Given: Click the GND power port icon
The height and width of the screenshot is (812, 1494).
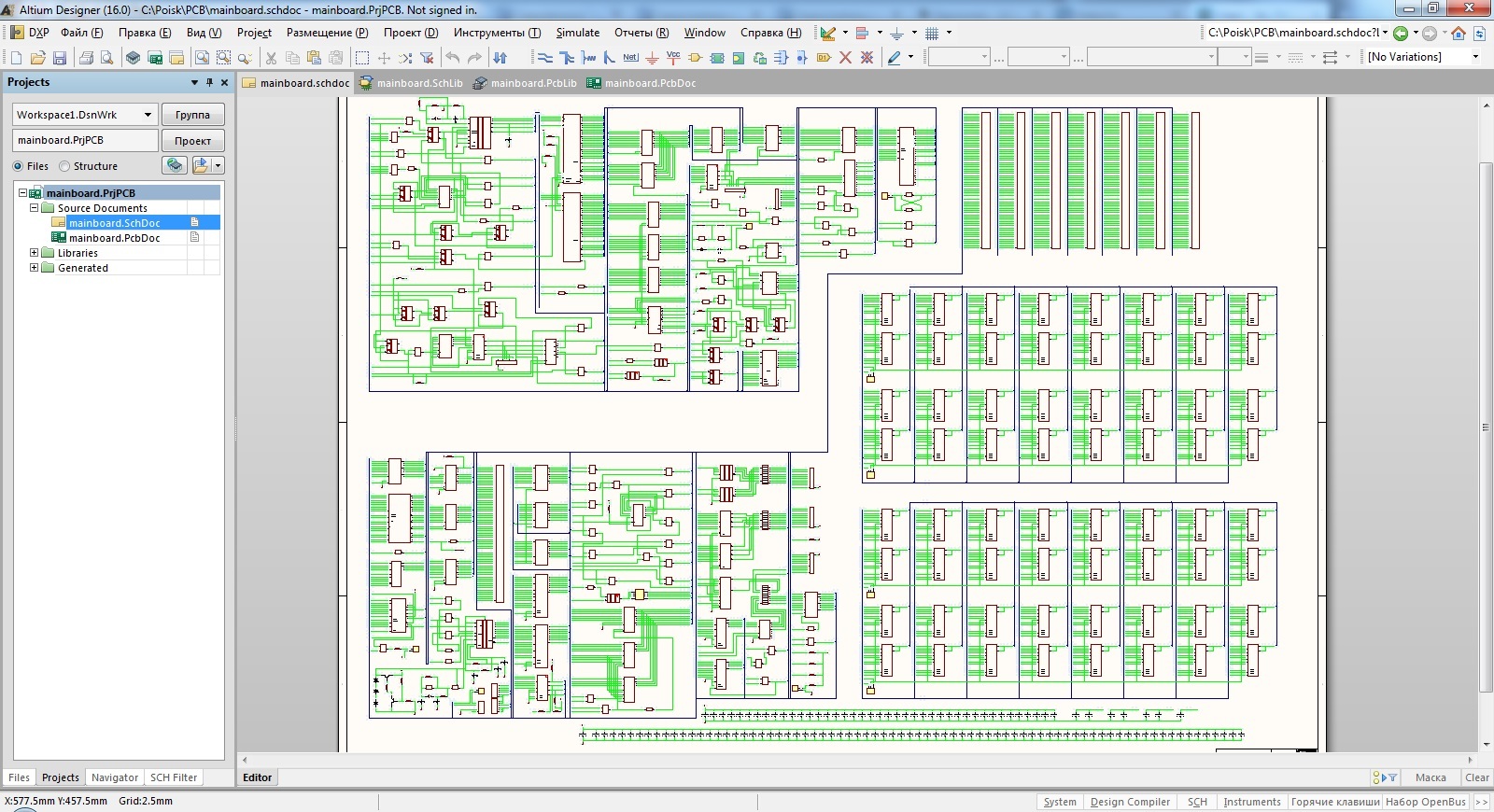Looking at the screenshot, I should 652,58.
